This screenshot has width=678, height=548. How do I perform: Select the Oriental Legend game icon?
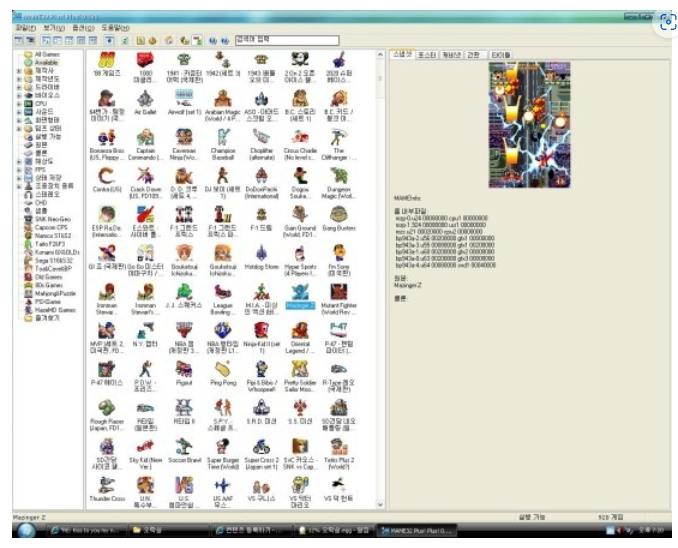coord(300,338)
